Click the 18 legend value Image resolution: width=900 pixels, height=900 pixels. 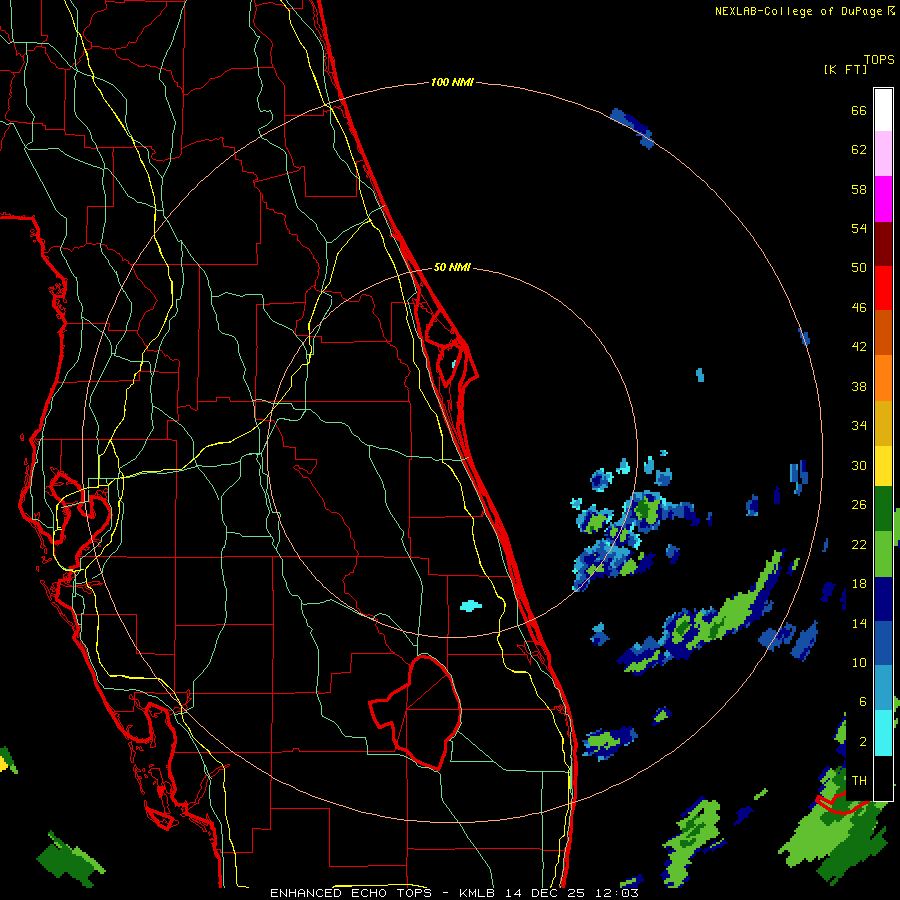[859, 584]
